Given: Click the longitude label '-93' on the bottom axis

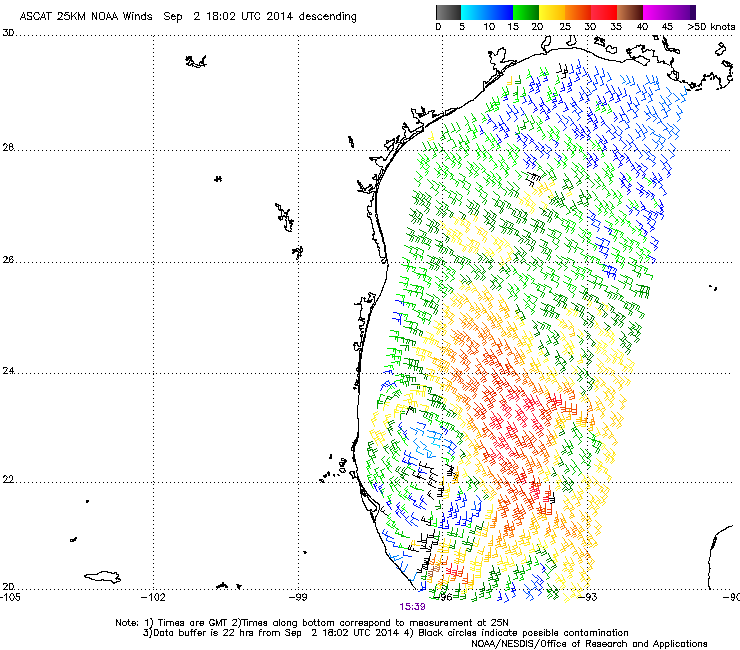Looking at the screenshot, I should [x=588, y=597].
